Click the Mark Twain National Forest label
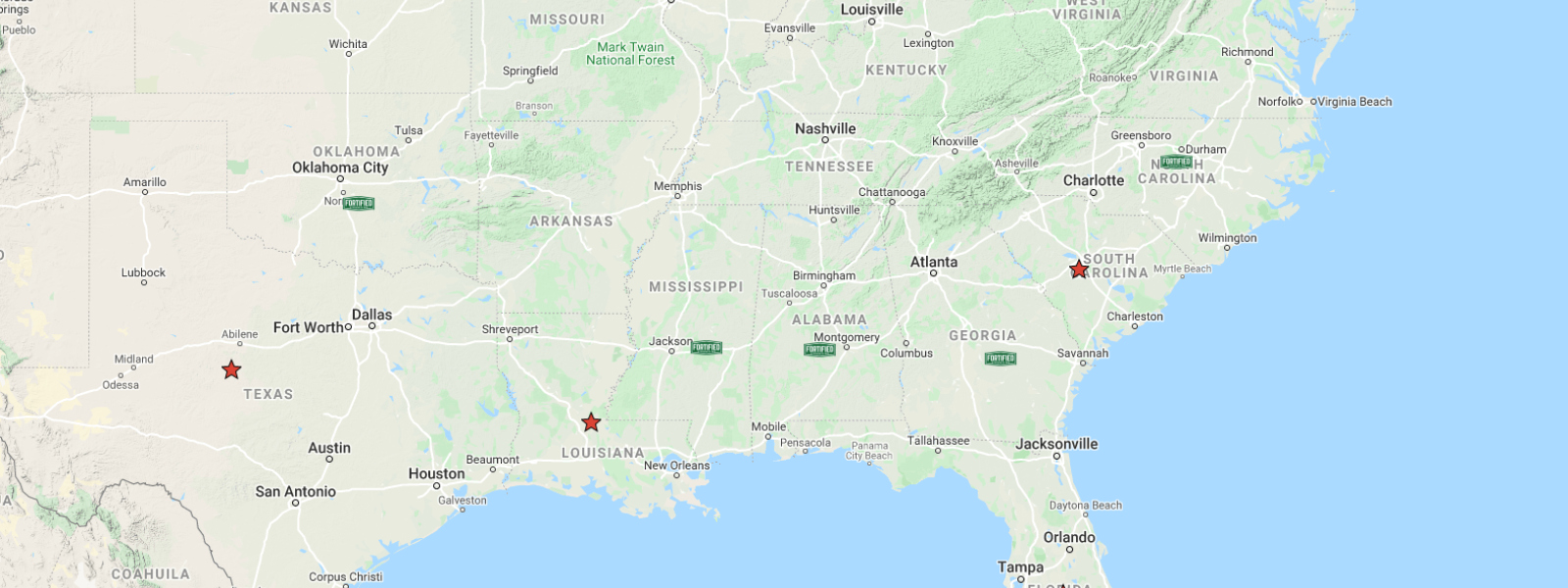Screen dimensions: 1568x588 tap(630, 53)
